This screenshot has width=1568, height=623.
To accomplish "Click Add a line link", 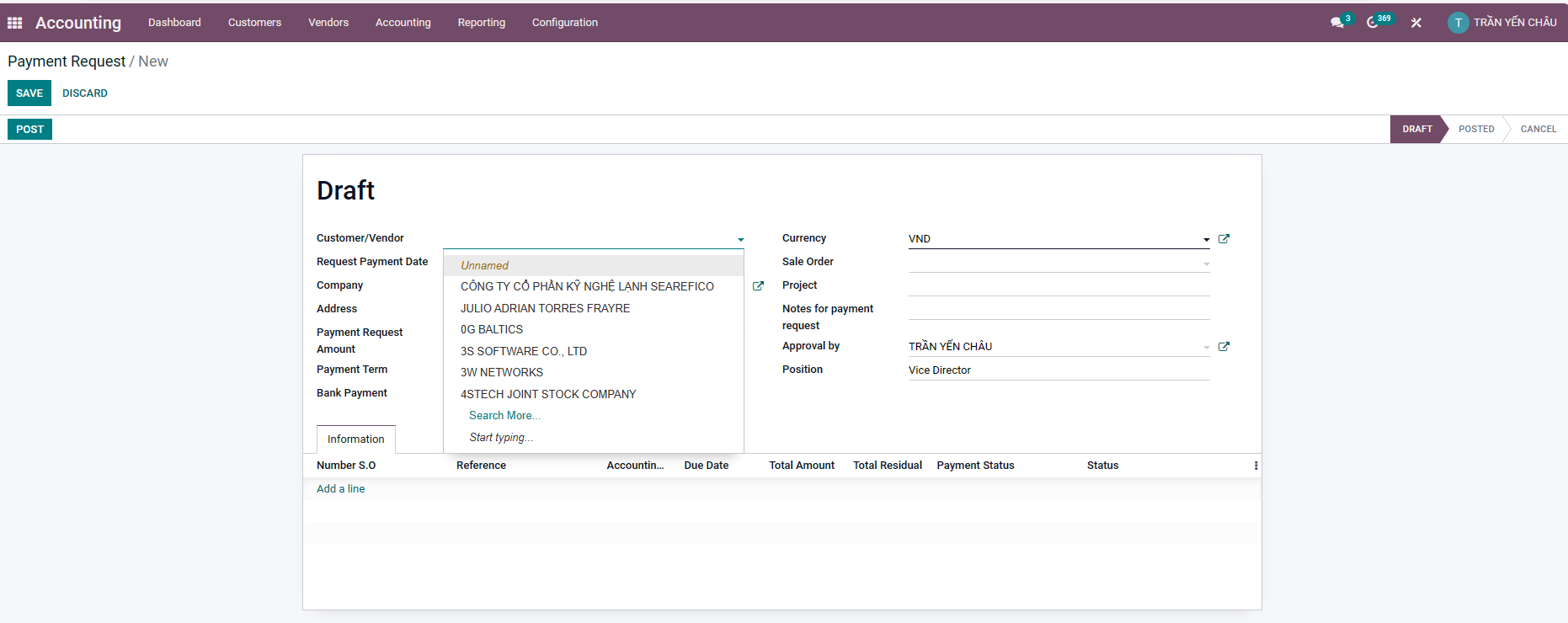I will [x=340, y=489].
